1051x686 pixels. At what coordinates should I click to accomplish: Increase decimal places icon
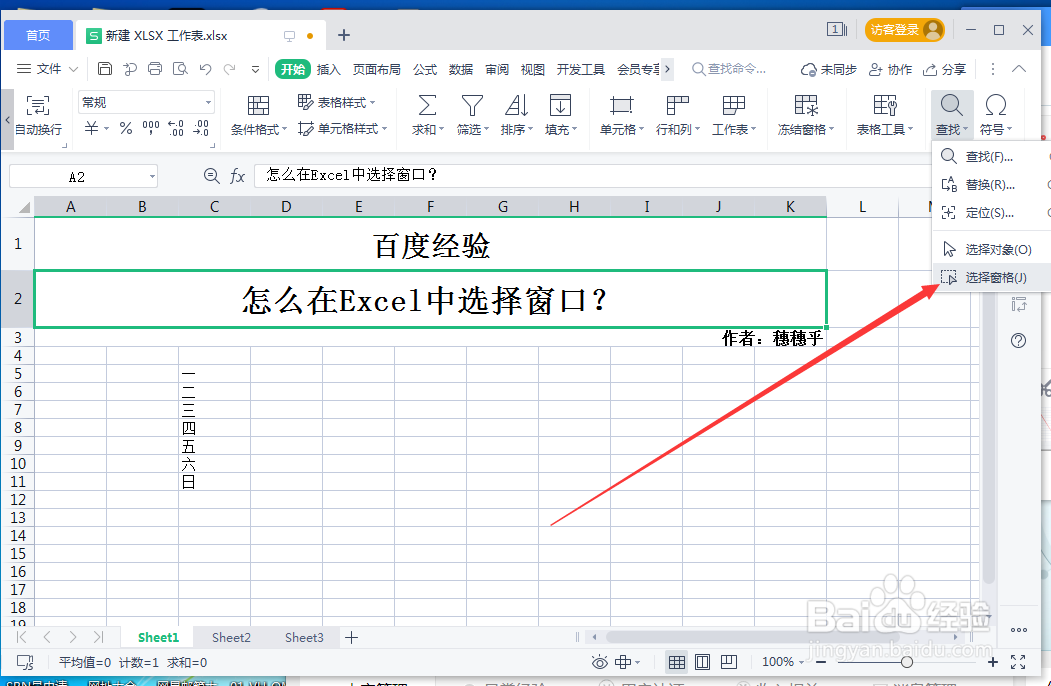[176, 127]
